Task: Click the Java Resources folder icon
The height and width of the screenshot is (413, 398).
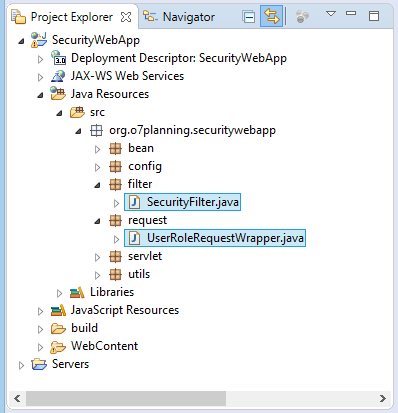Action: tap(58, 94)
